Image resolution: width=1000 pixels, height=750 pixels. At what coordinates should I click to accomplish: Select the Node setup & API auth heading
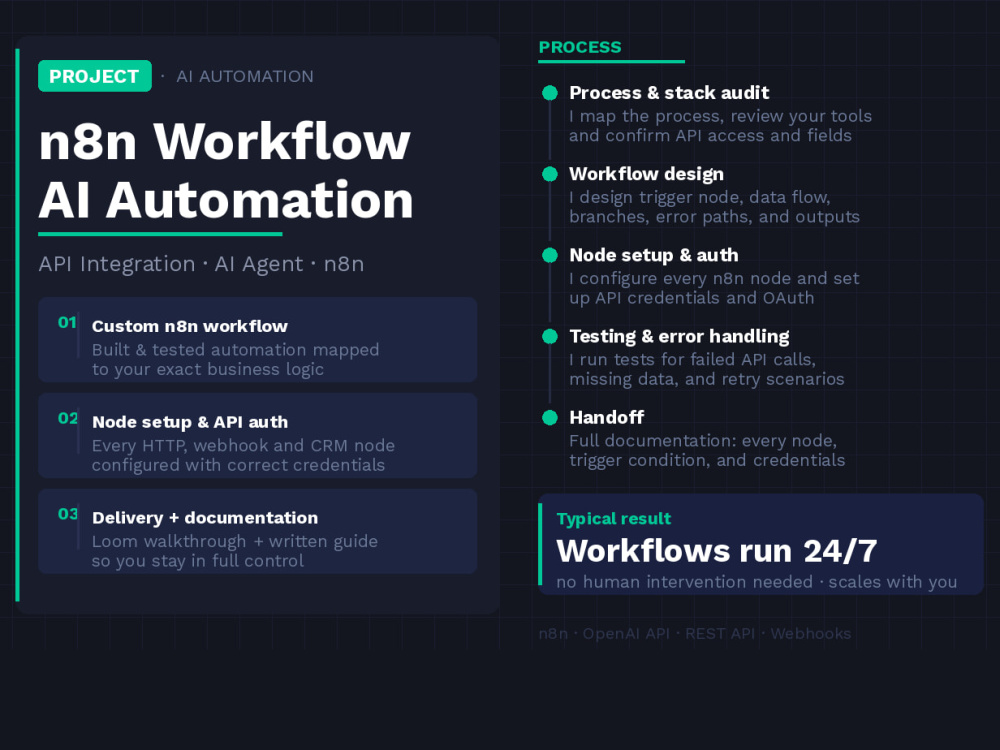pos(190,422)
